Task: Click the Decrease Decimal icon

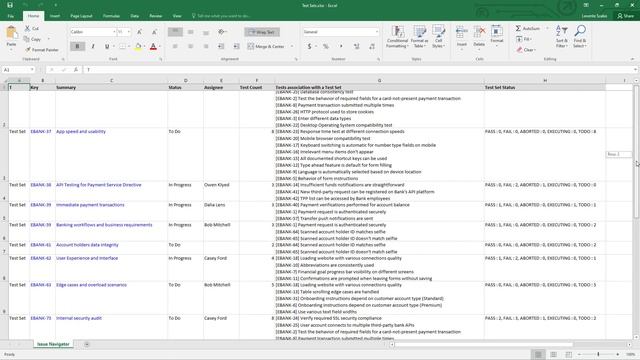Action: pos(372,47)
